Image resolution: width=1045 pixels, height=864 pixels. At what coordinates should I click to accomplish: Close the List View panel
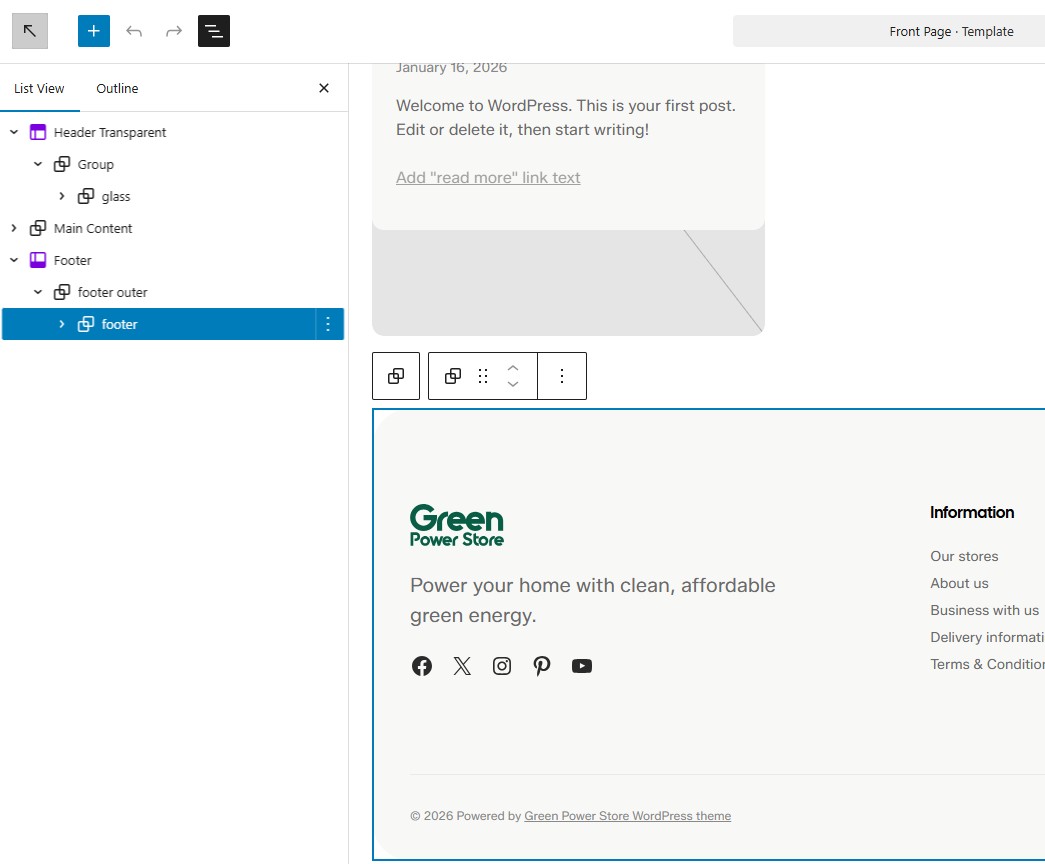click(x=324, y=88)
